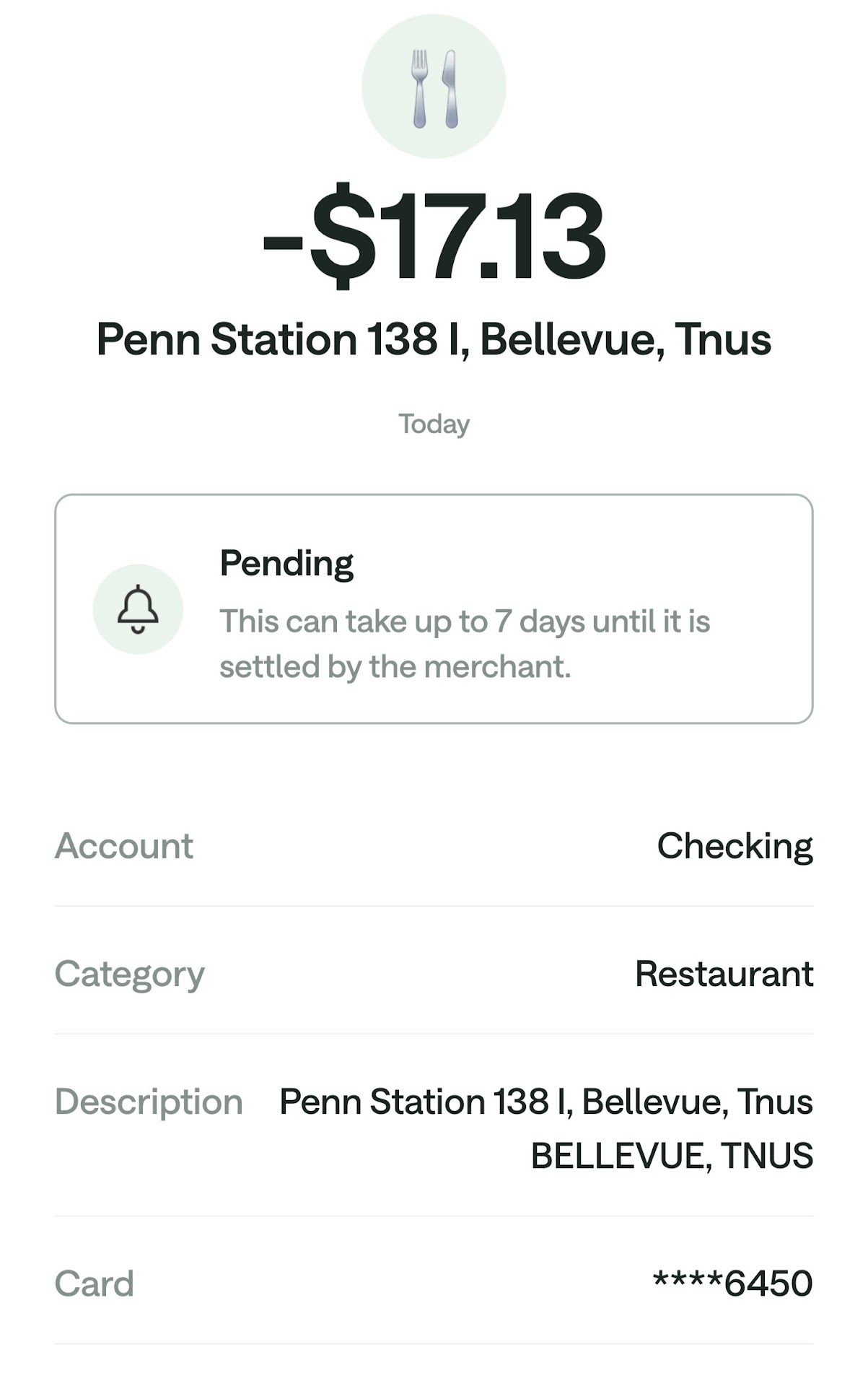868x1386 pixels.
Task: Open the "Restaurant" category value
Action: click(x=724, y=974)
